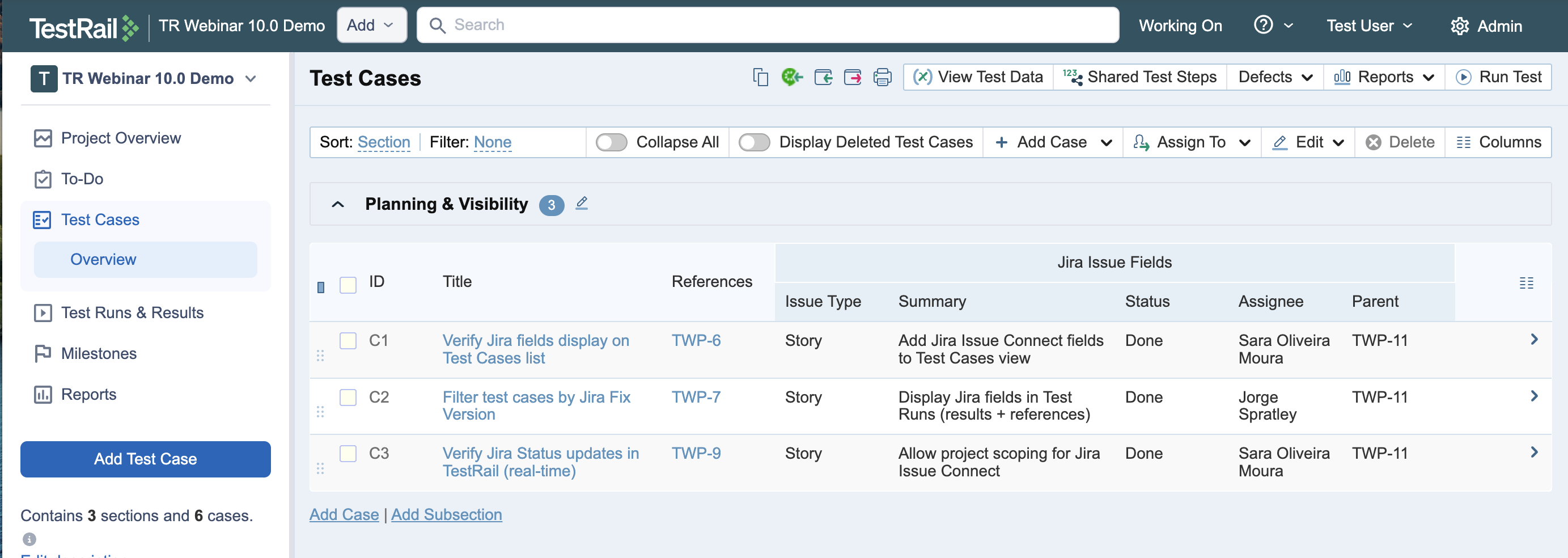
Task: Expand the TR Webinar 10.0 Demo project selector
Action: pyautogui.click(x=143, y=79)
